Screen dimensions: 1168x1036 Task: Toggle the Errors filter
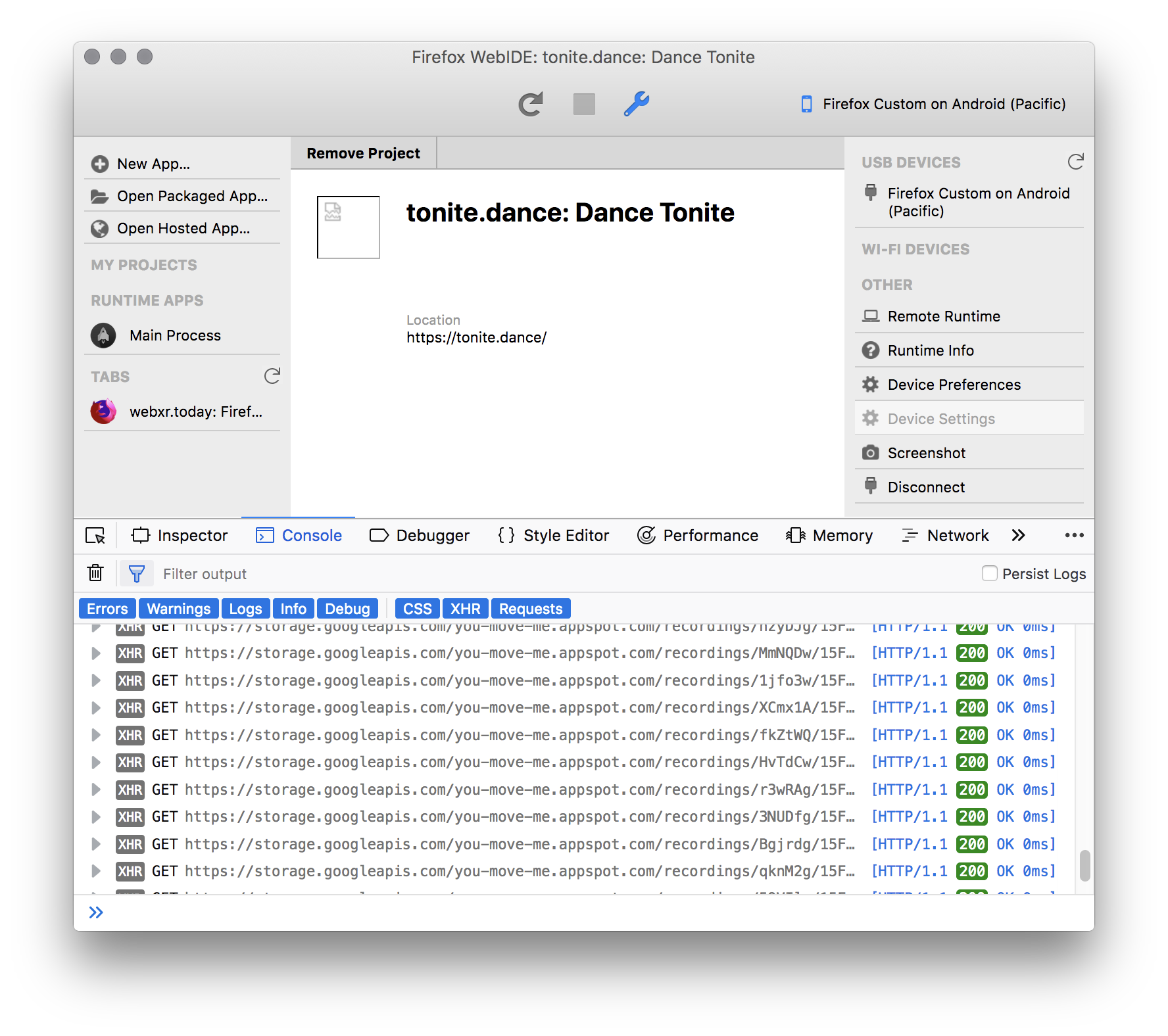coord(107,609)
